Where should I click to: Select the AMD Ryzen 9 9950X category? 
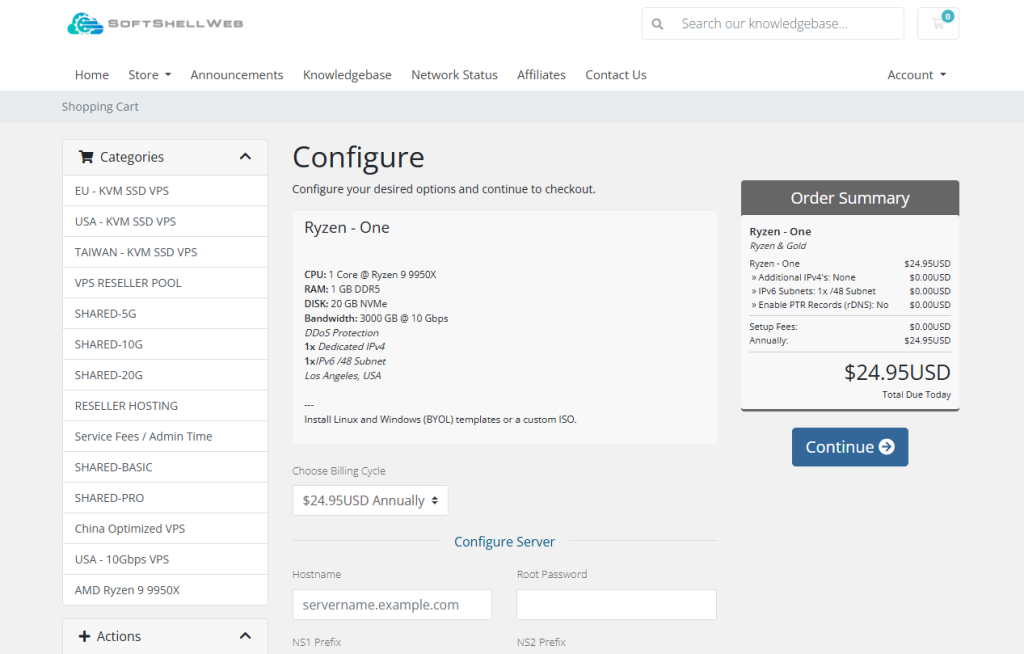[127, 590]
